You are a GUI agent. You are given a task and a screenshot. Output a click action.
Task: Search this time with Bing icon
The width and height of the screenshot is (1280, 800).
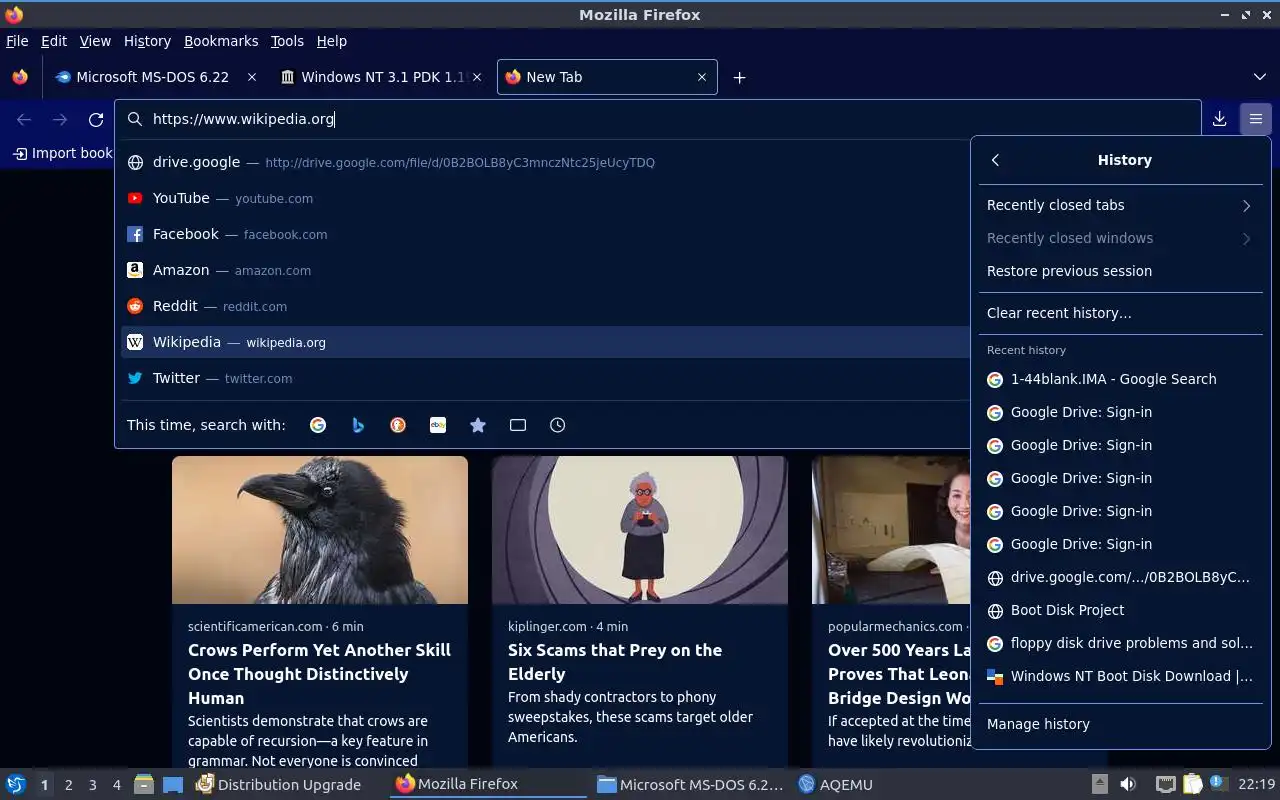point(358,425)
